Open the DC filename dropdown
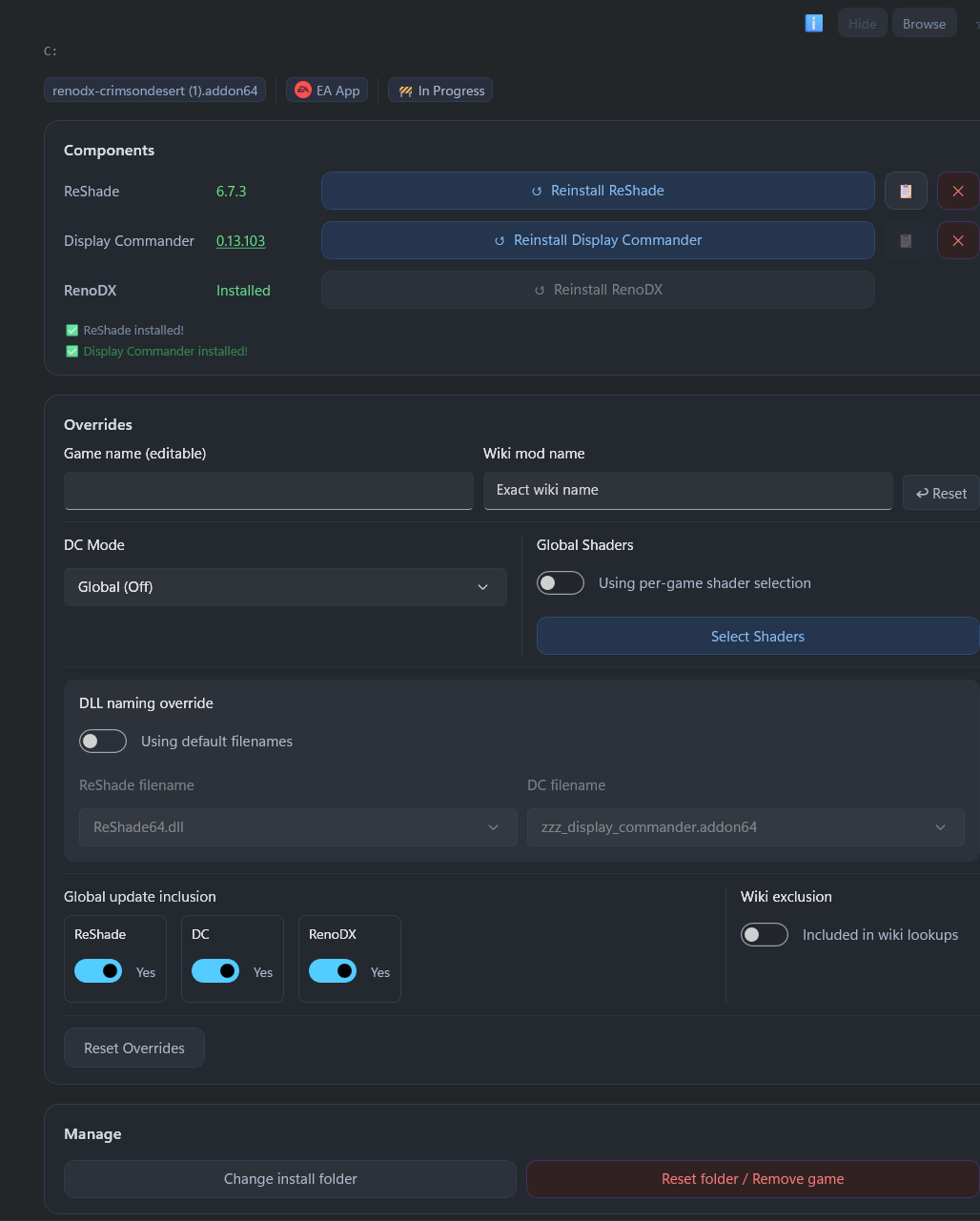Screen dimensions: 980x1221 (x=745, y=827)
